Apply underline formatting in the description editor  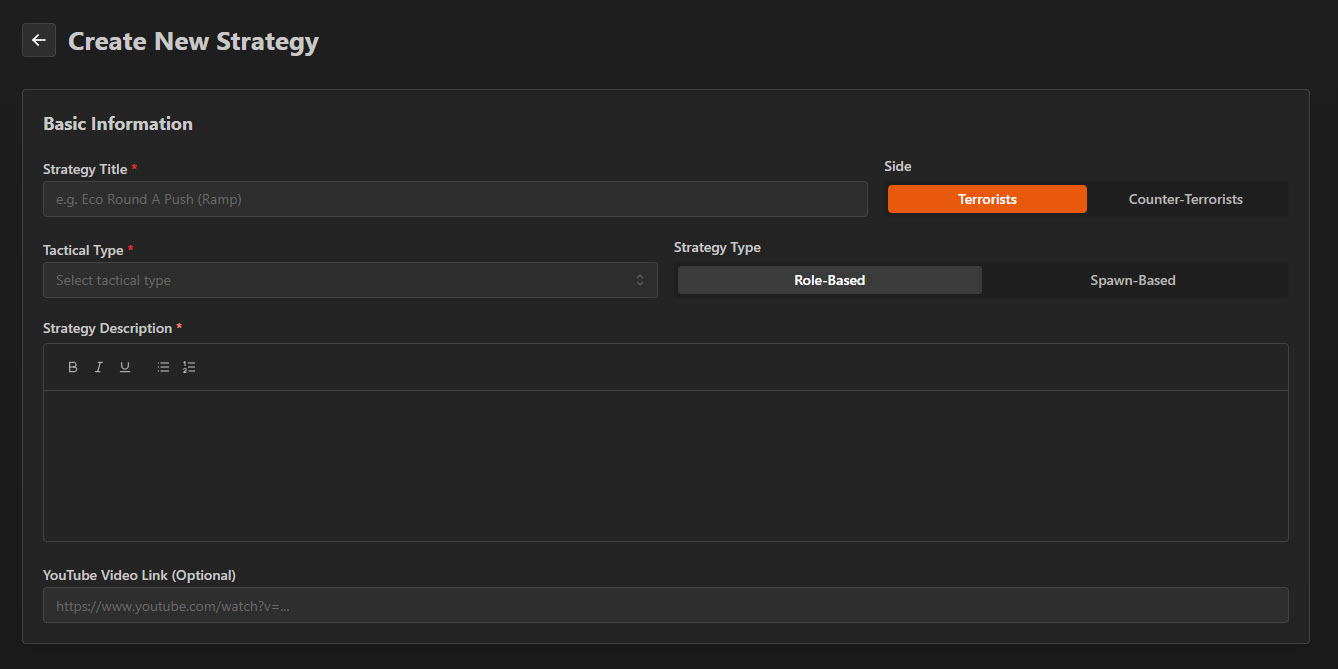(124, 366)
